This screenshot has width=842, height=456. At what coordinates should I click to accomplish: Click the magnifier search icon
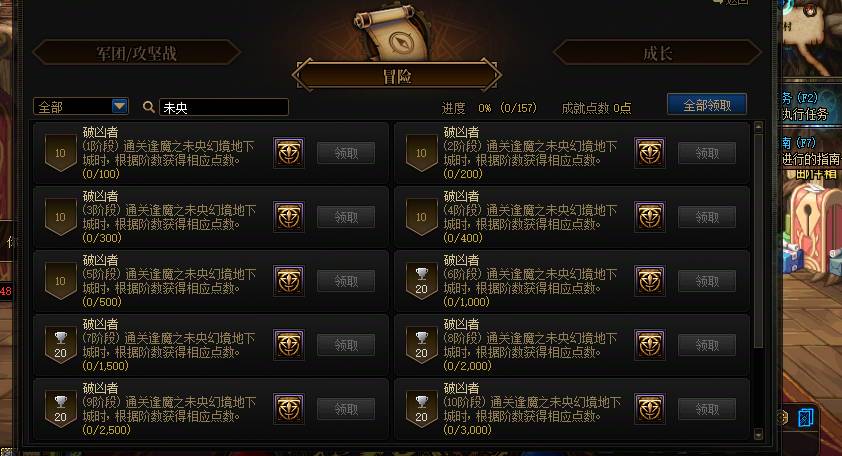coord(149,107)
